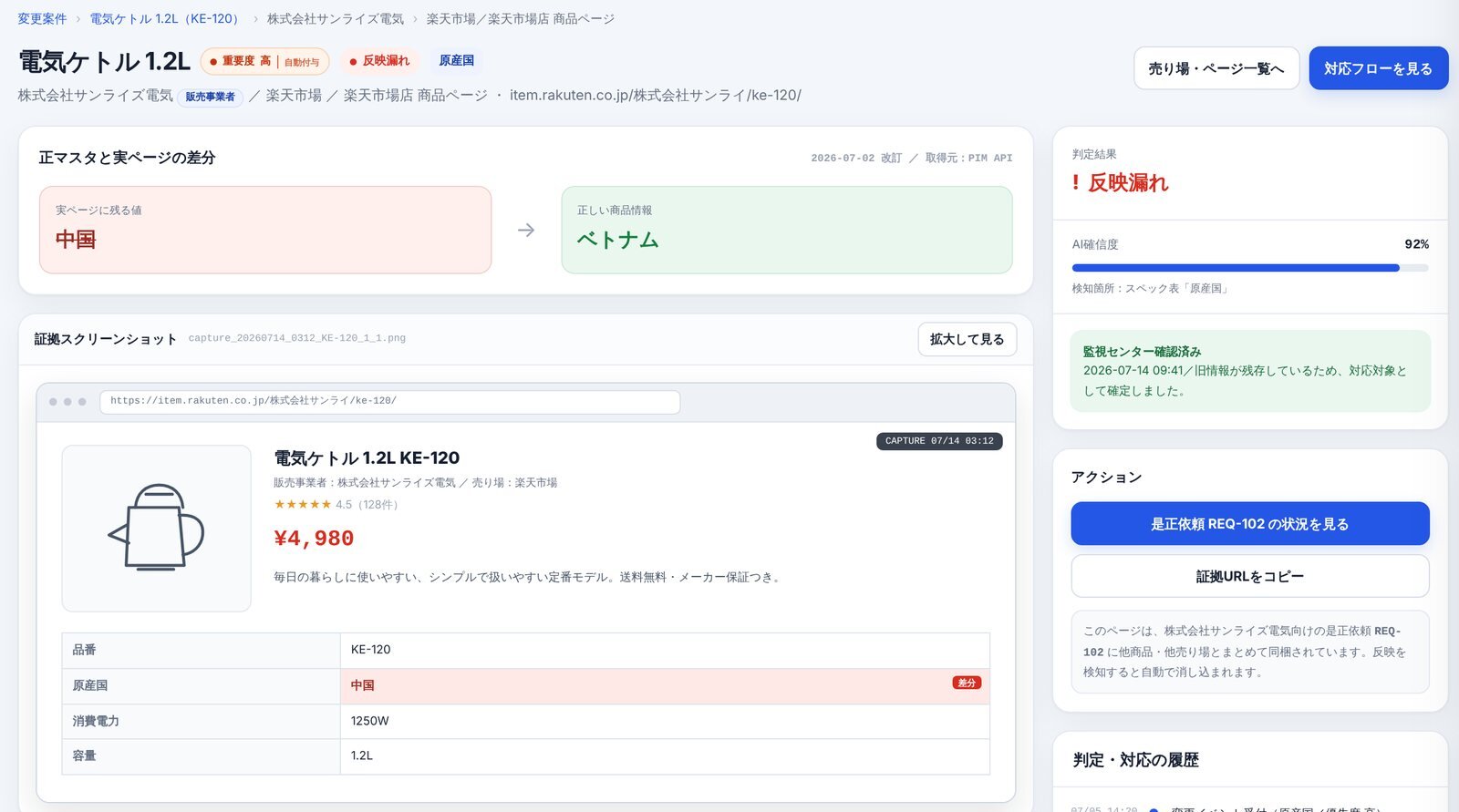The height and width of the screenshot is (812, 1459).
Task: Click the AI確信度 progress bar
Action: [1250, 268]
